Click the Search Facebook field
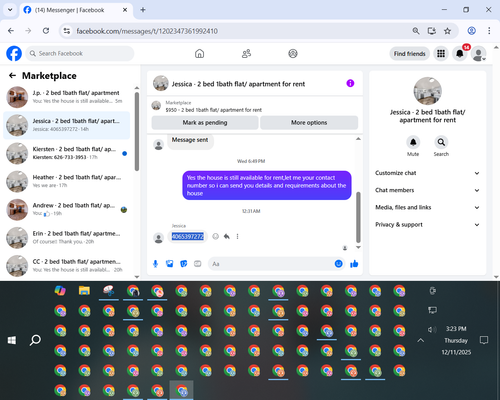This screenshot has width=500, height=400. [80, 53]
